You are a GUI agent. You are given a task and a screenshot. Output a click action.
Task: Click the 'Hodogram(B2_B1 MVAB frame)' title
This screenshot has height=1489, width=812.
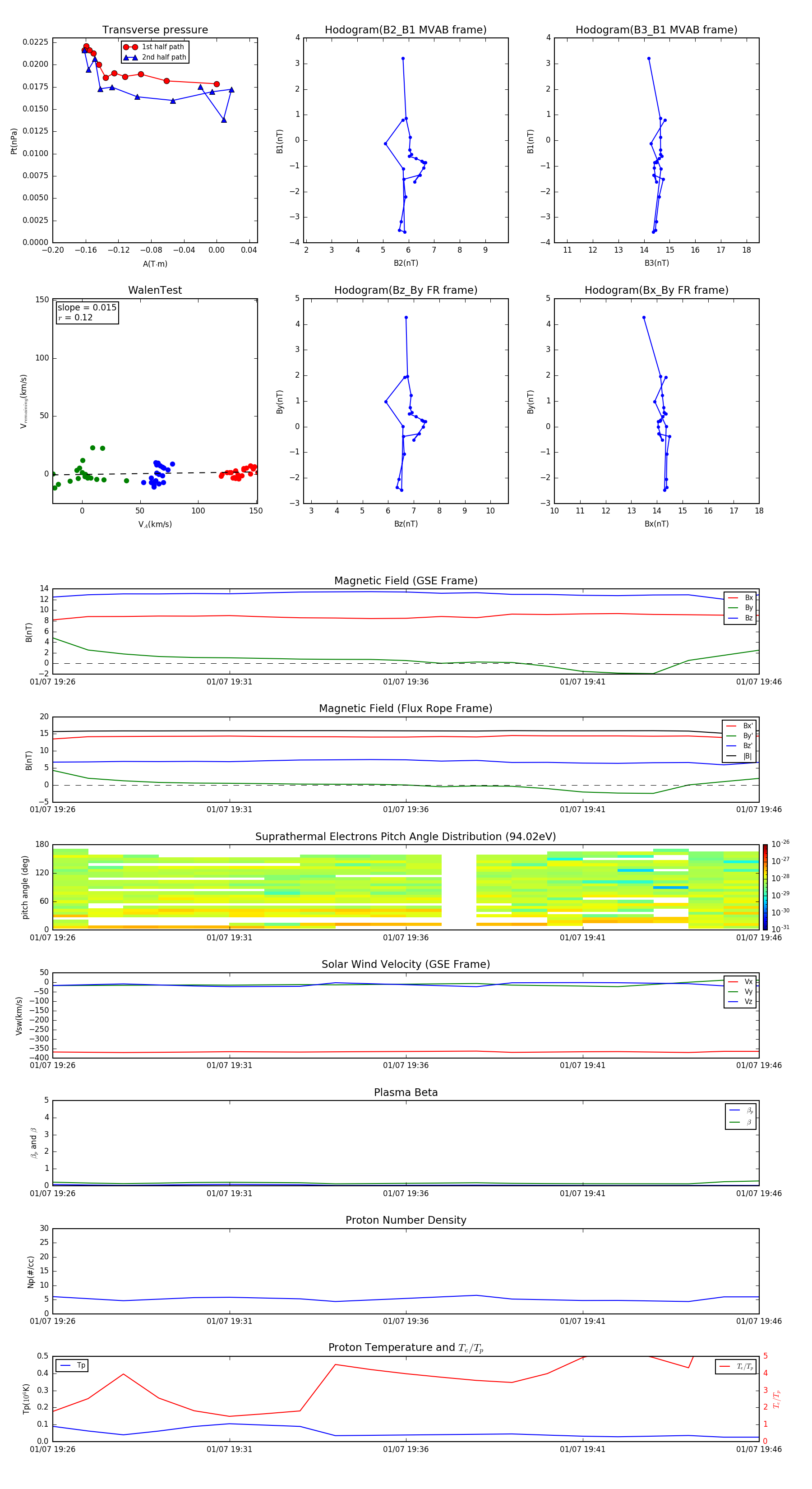[406, 29]
